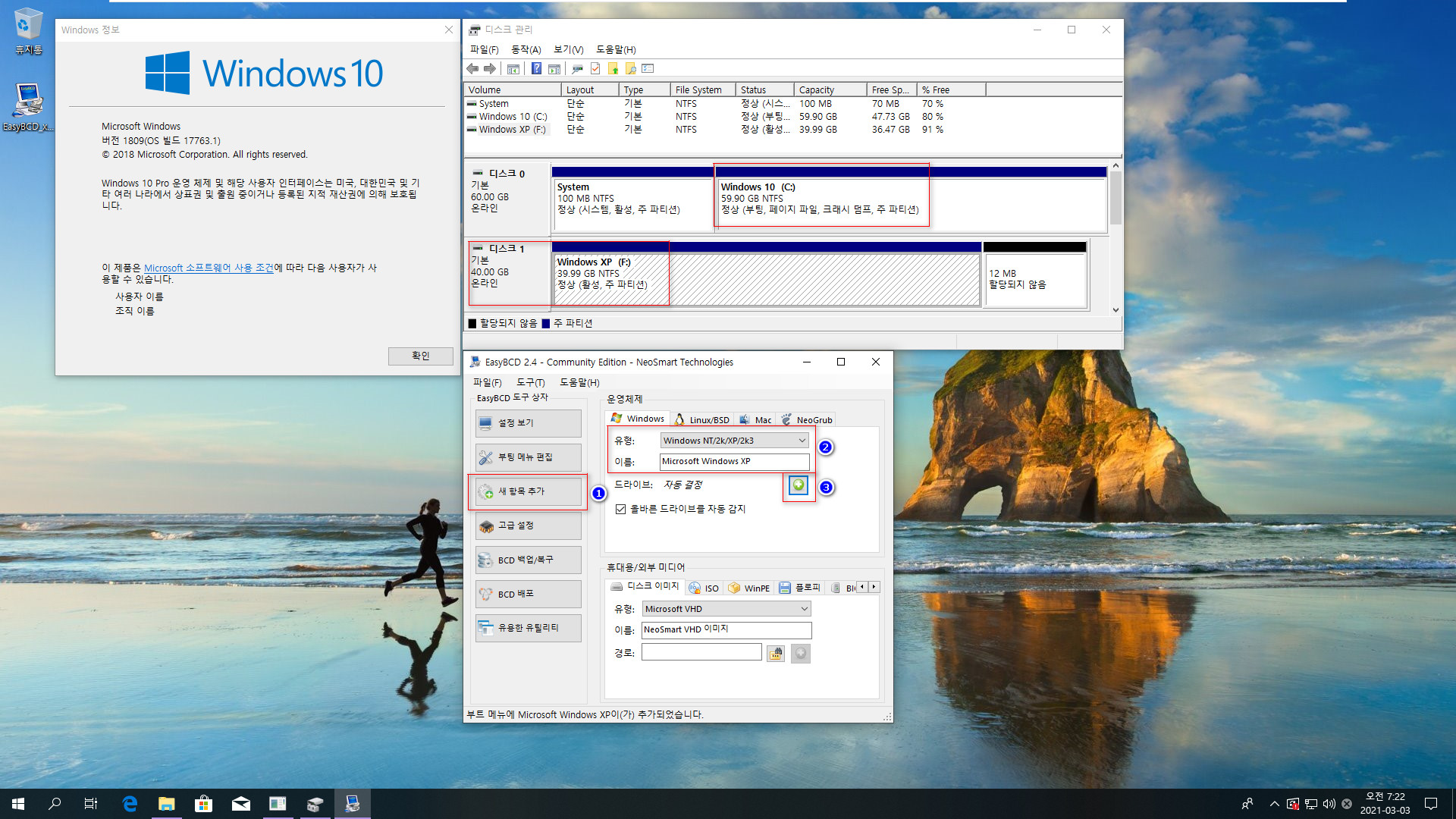This screenshot has width=1456, height=819.
Task: Open 도움말(H) menu in EasyBCD
Action: pyautogui.click(x=579, y=382)
